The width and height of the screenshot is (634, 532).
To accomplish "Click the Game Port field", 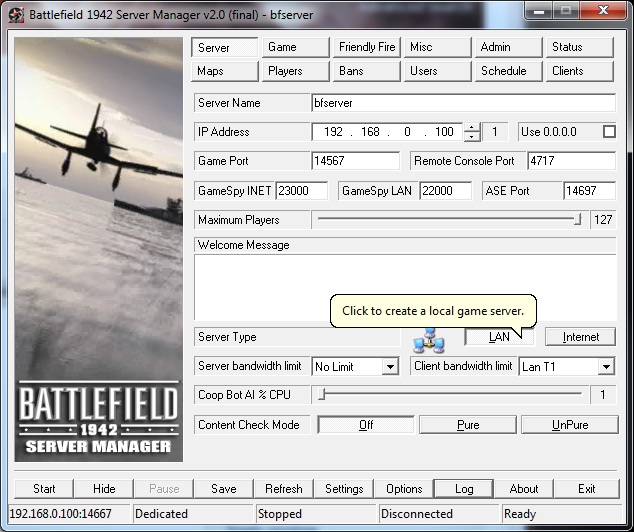I will pyautogui.click(x=355, y=161).
